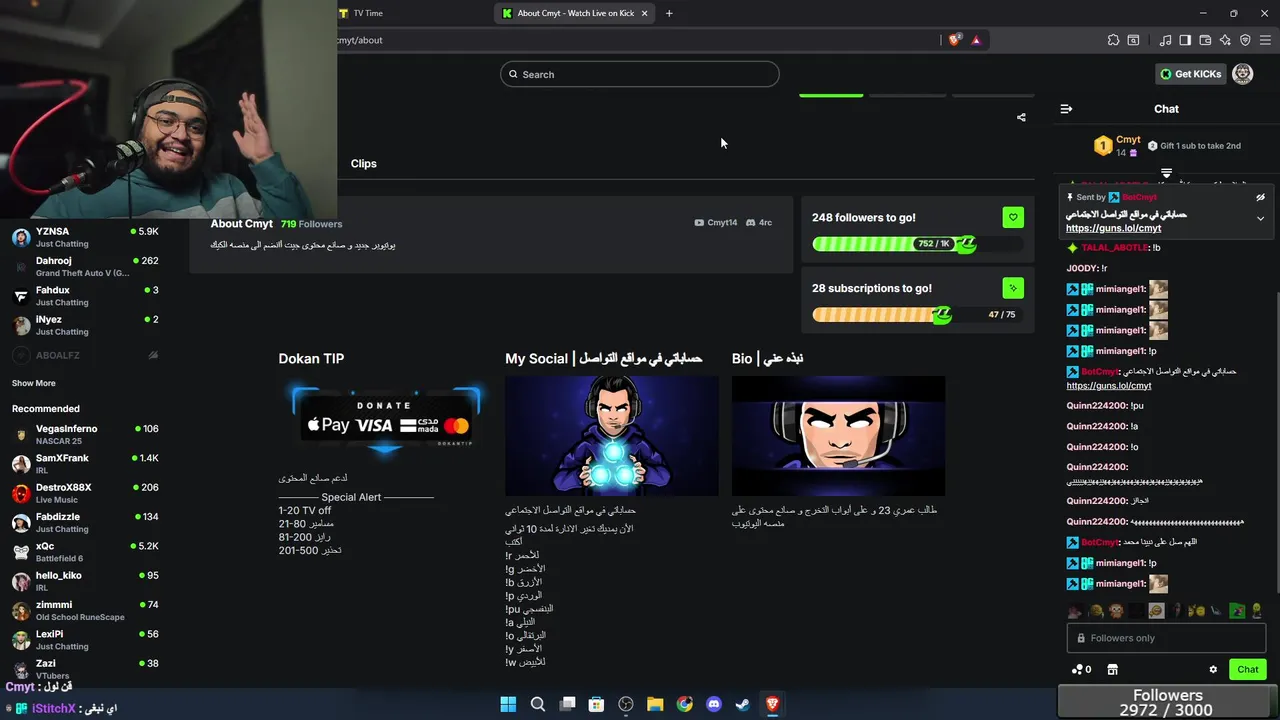Click the channel points bubbles icon
Screen dimensions: 1280x720
[1081, 670]
